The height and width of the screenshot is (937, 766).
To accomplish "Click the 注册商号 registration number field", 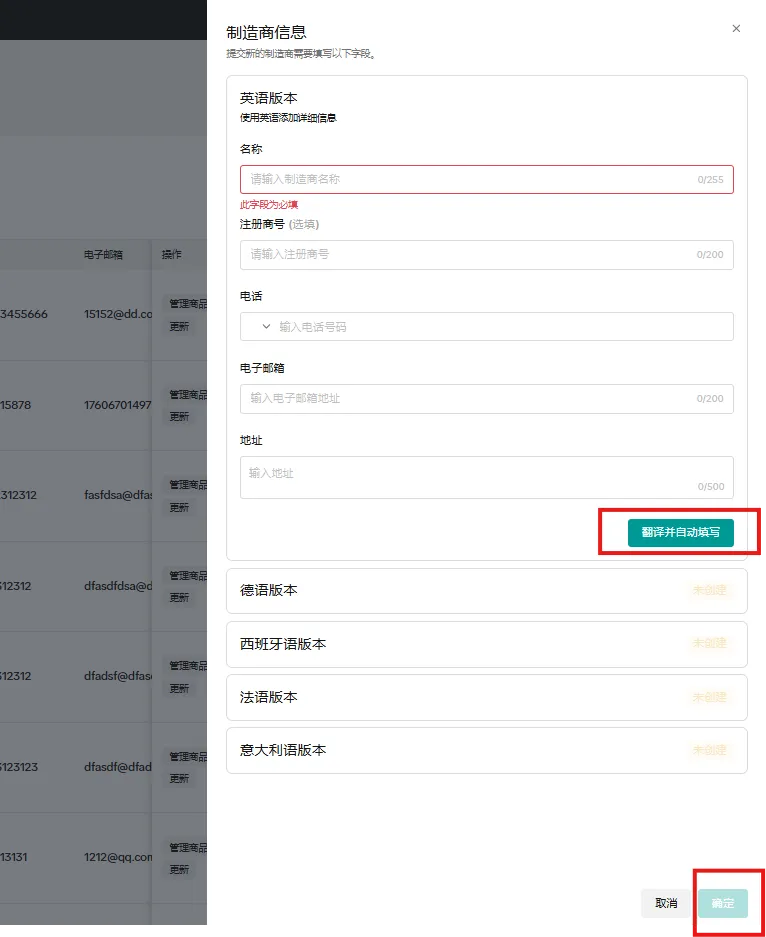I will tap(486, 255).
